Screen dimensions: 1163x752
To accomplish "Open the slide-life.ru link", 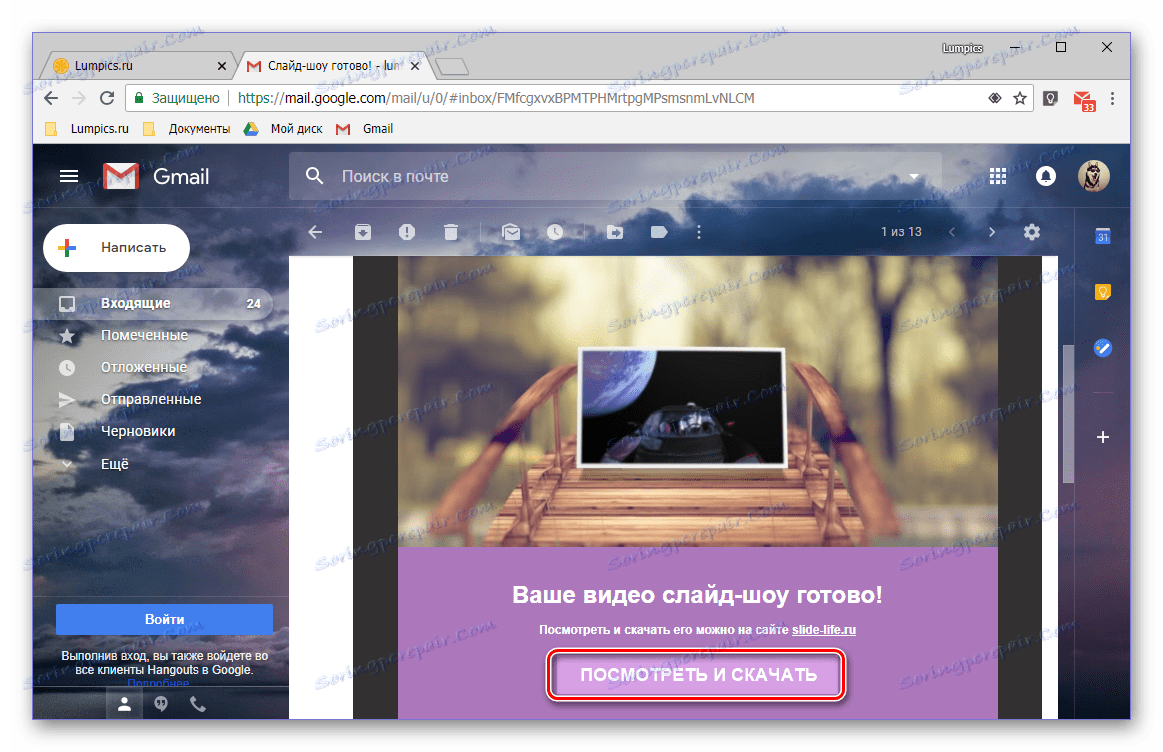I will [823, 630].
